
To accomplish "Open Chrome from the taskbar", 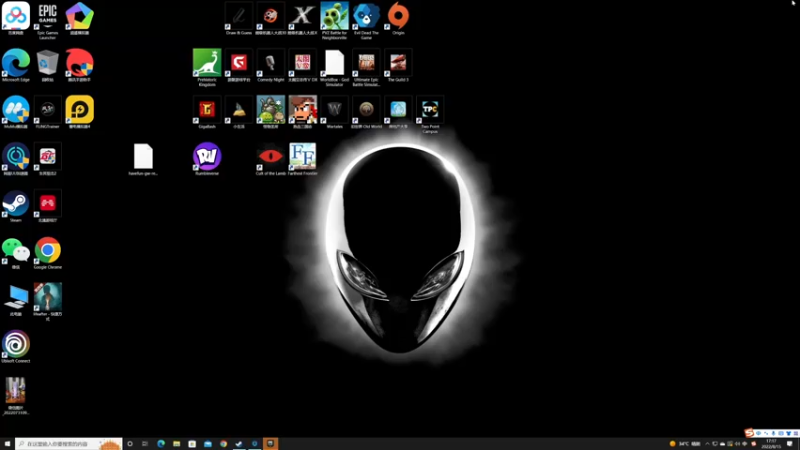I will click(223, 444).
